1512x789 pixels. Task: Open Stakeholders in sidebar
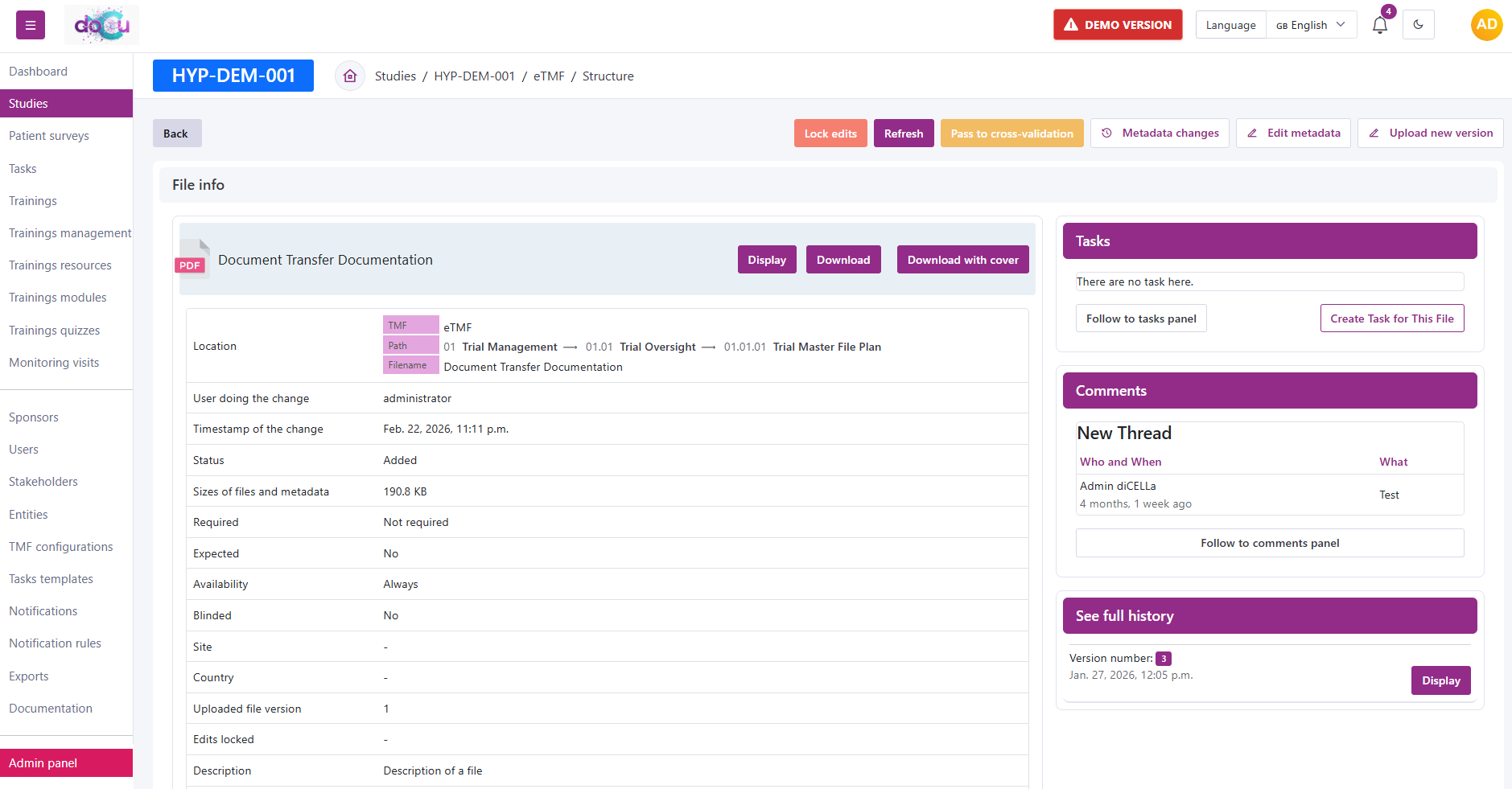click(66, 482)
